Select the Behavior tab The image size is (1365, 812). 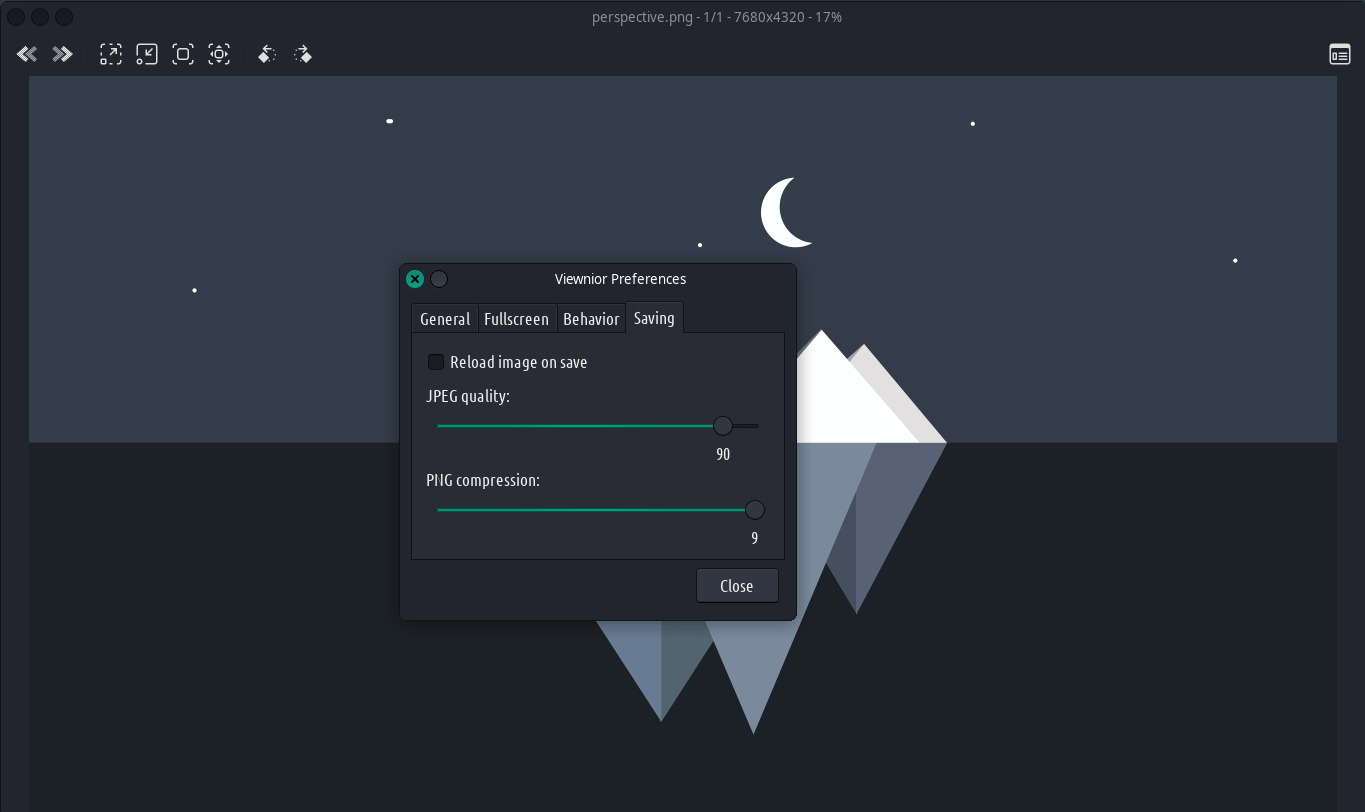591,319
